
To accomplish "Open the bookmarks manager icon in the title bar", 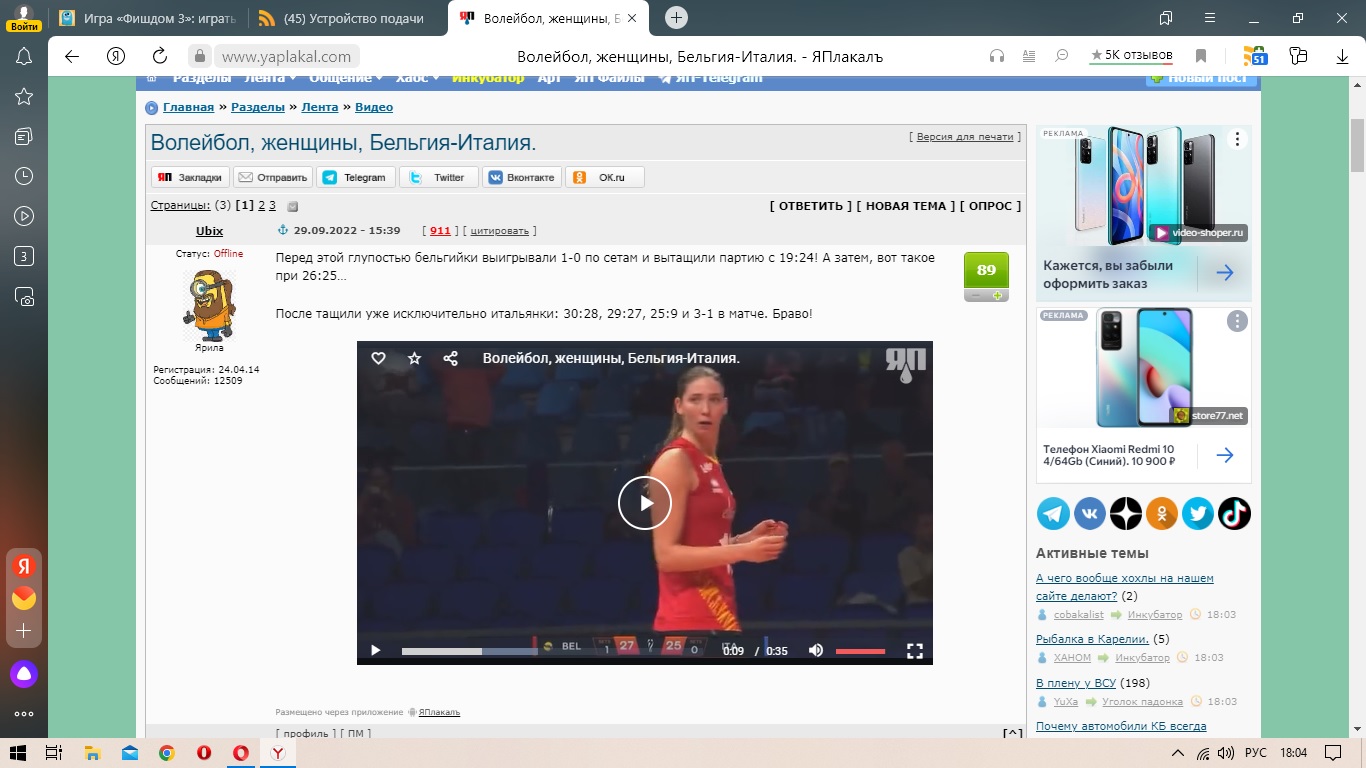I will click(1166, 18).
